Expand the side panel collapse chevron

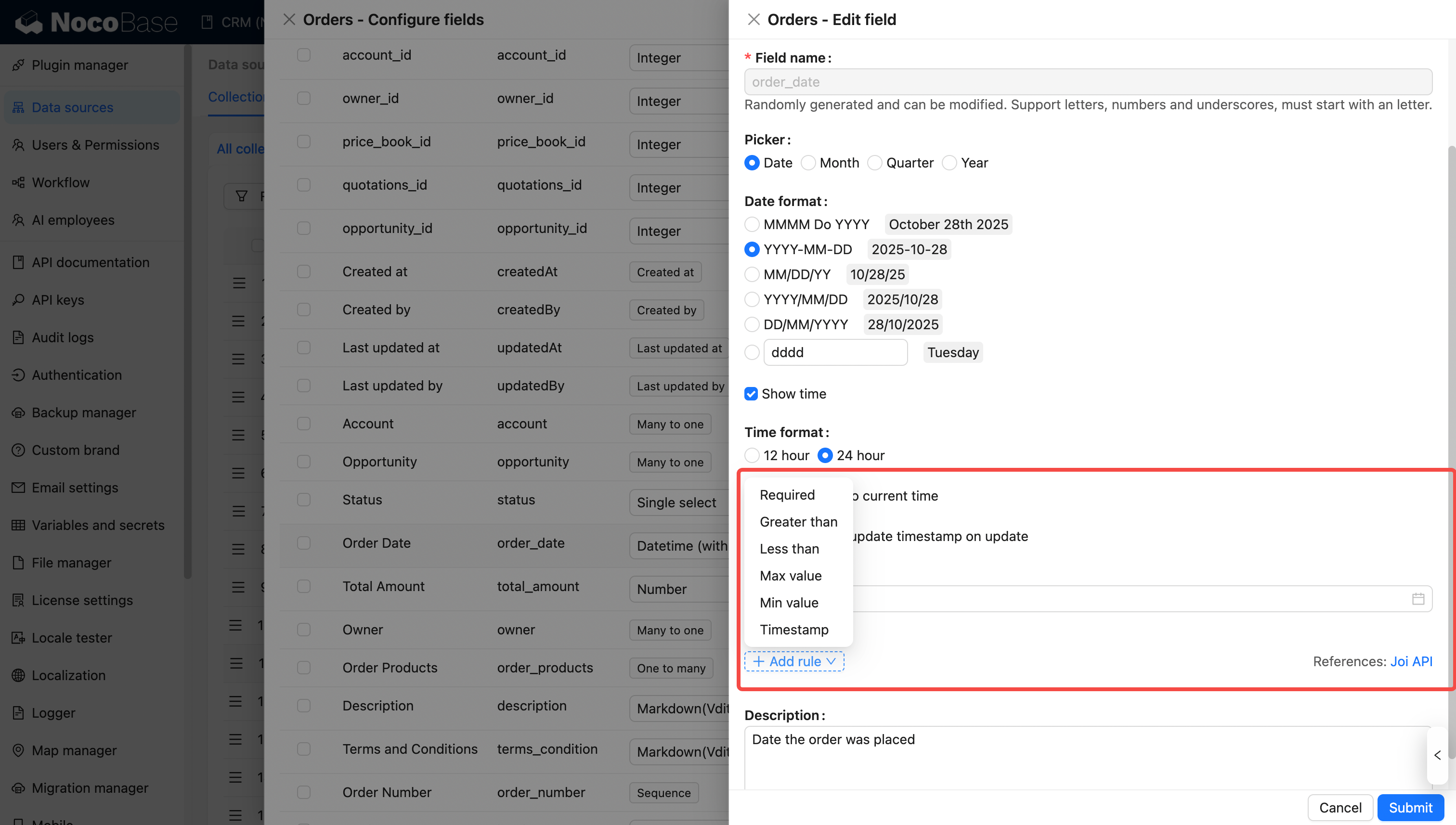click(x=1437, y=755)
